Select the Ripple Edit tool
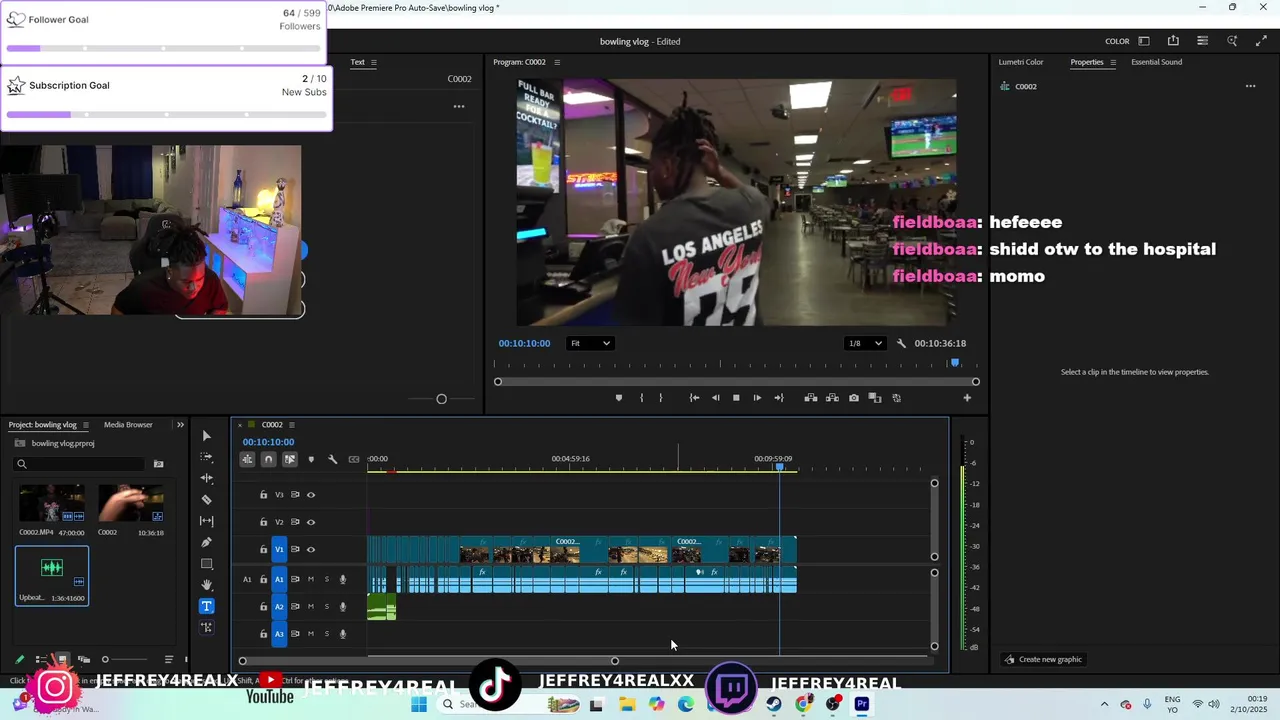The height and width of the screenshot is (720, 1280). 206,478
